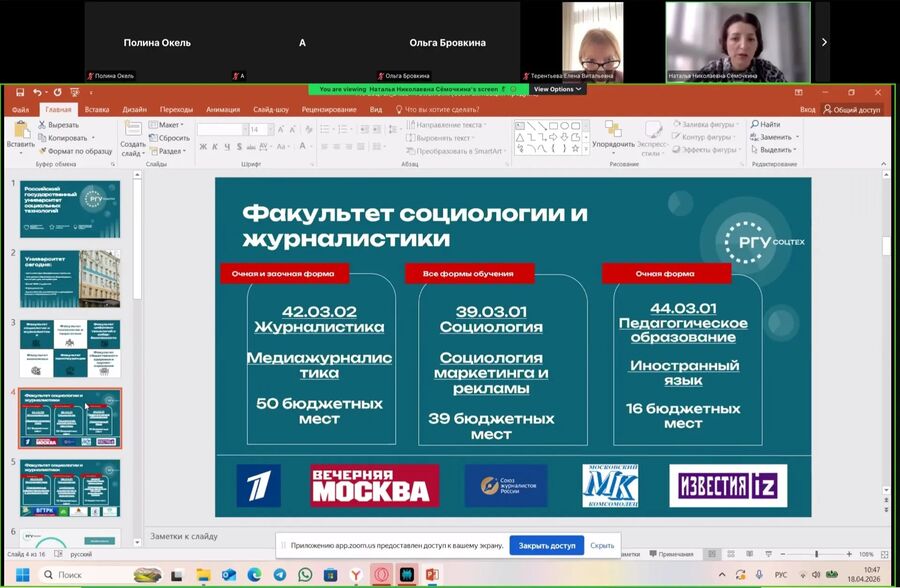Image resolution: width=900 pixels, height=588 pixels.
Task: Open the Анимация ribbon tab
Action: pos(222,109)
